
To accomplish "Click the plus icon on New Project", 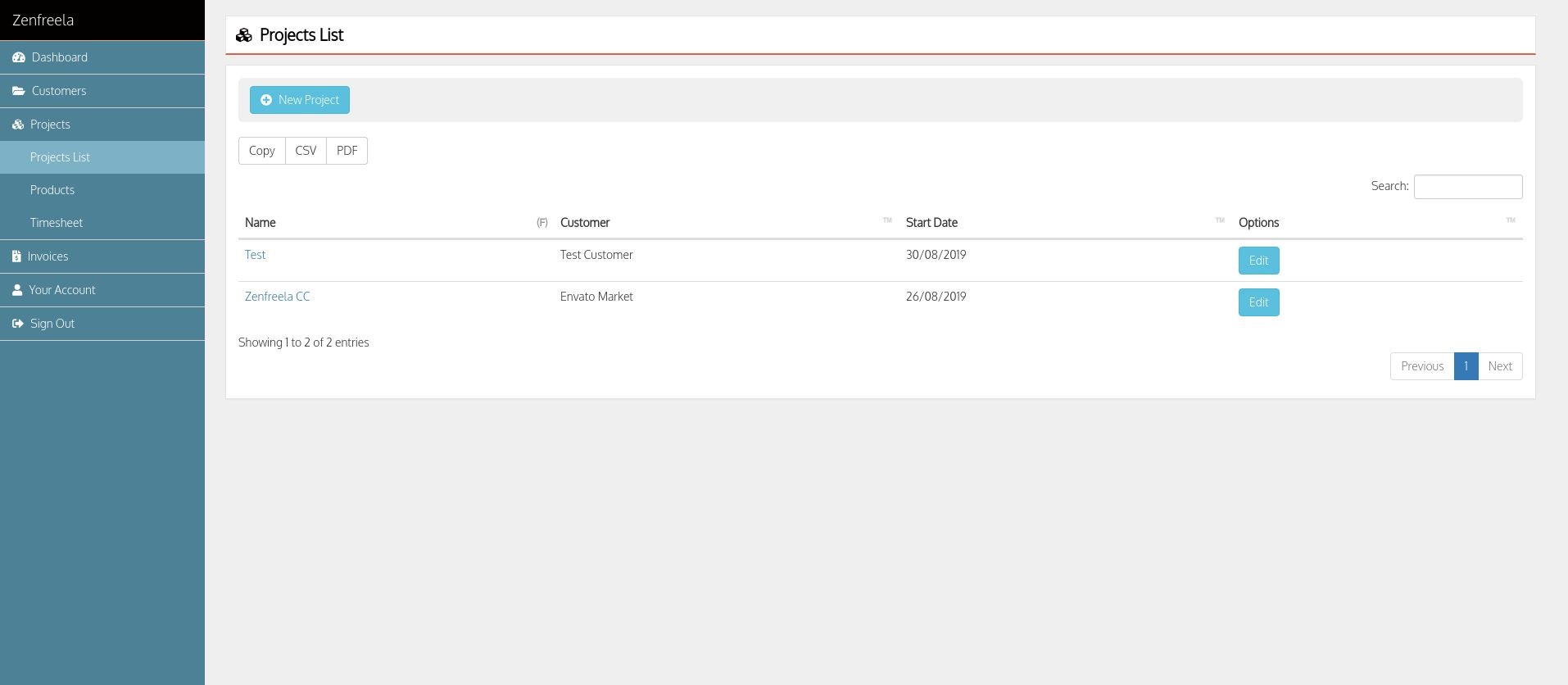I will click(x=266, y=100).
